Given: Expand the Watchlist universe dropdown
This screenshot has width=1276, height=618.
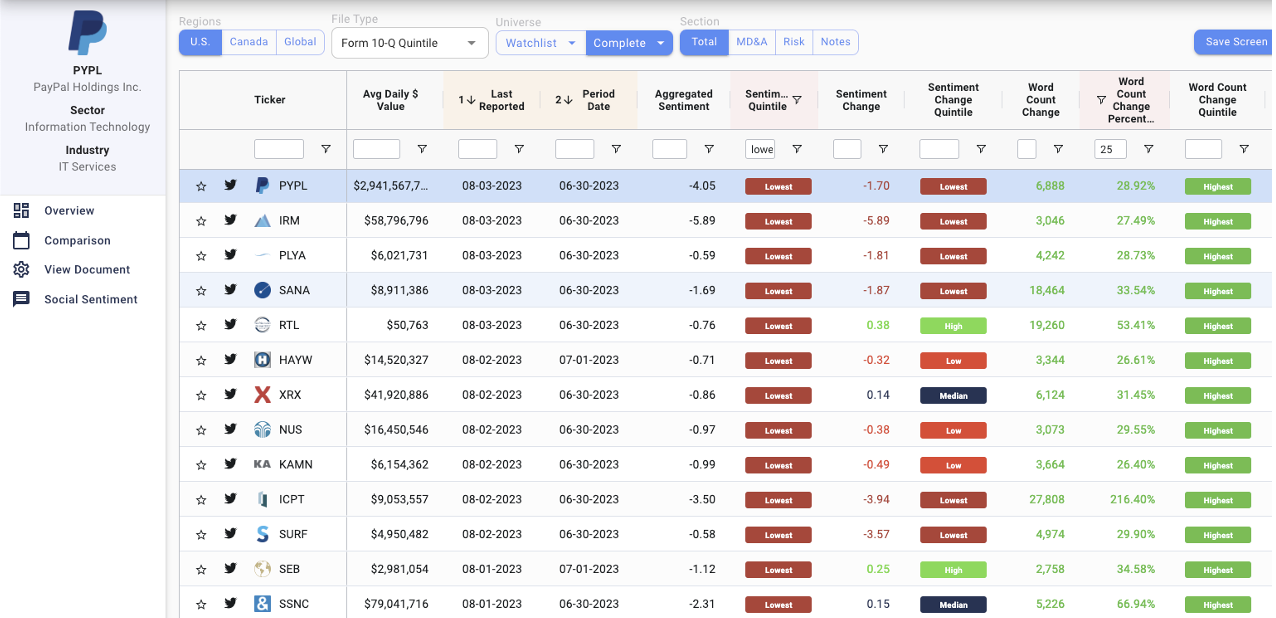Looking at the screenshot, I should (x=571, y=43).
